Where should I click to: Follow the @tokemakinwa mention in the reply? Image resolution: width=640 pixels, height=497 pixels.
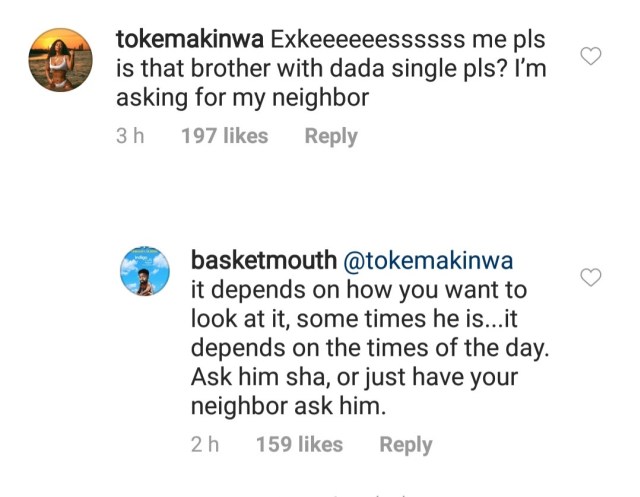coord(428,261)
